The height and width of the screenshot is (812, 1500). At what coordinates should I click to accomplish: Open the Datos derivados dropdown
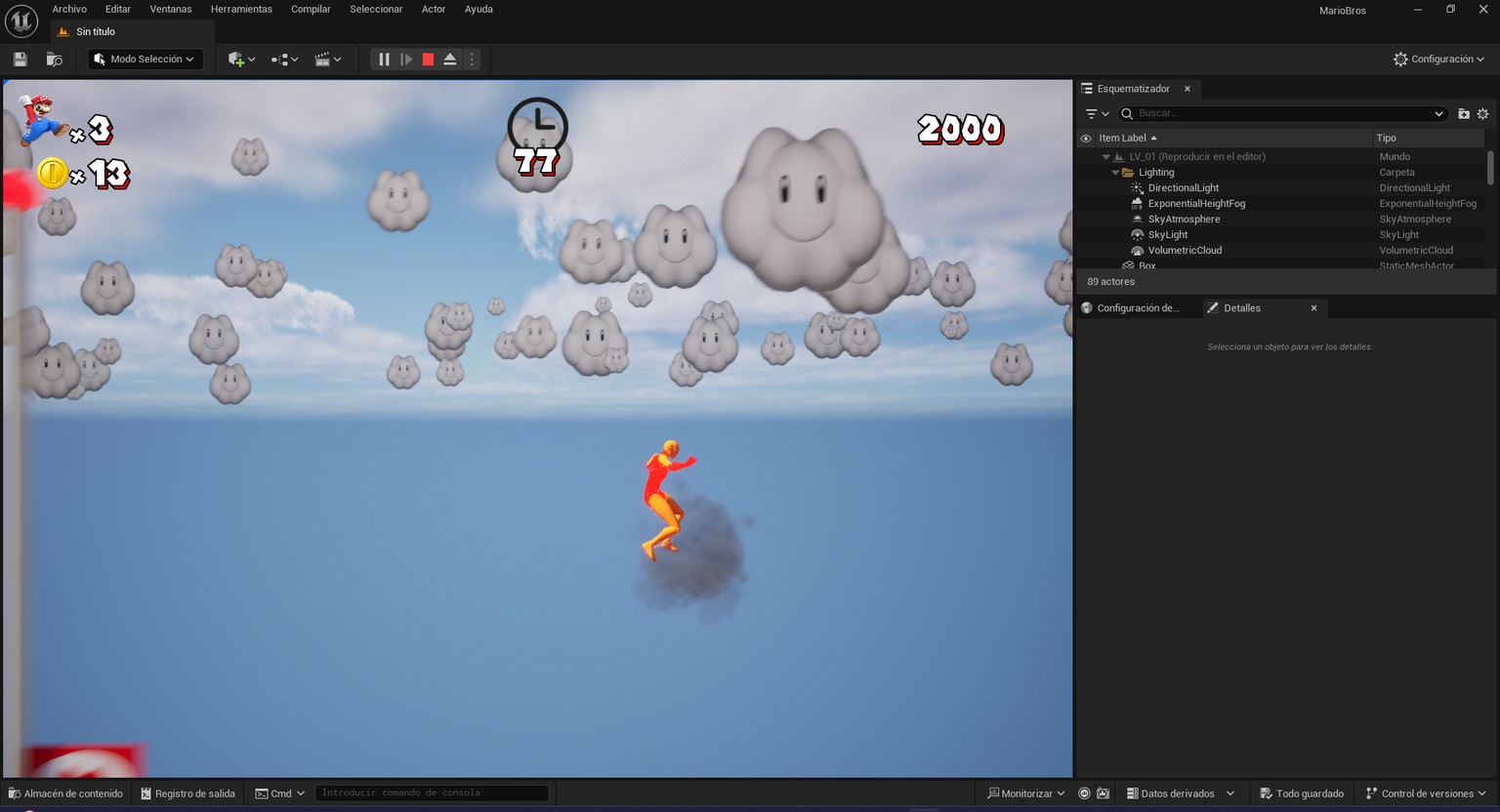click(1180, 793)
